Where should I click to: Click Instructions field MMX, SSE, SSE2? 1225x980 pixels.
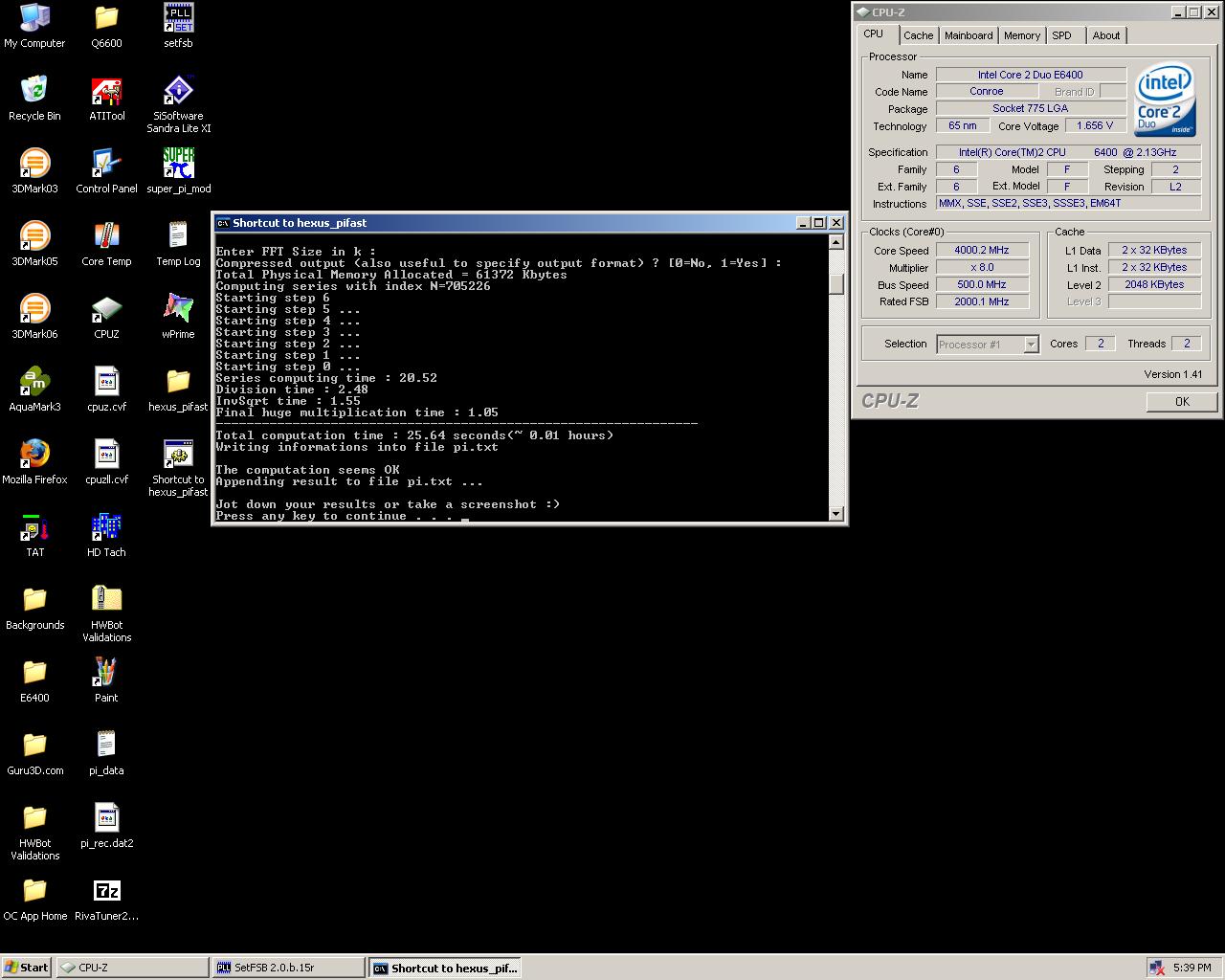(1068, 203)
